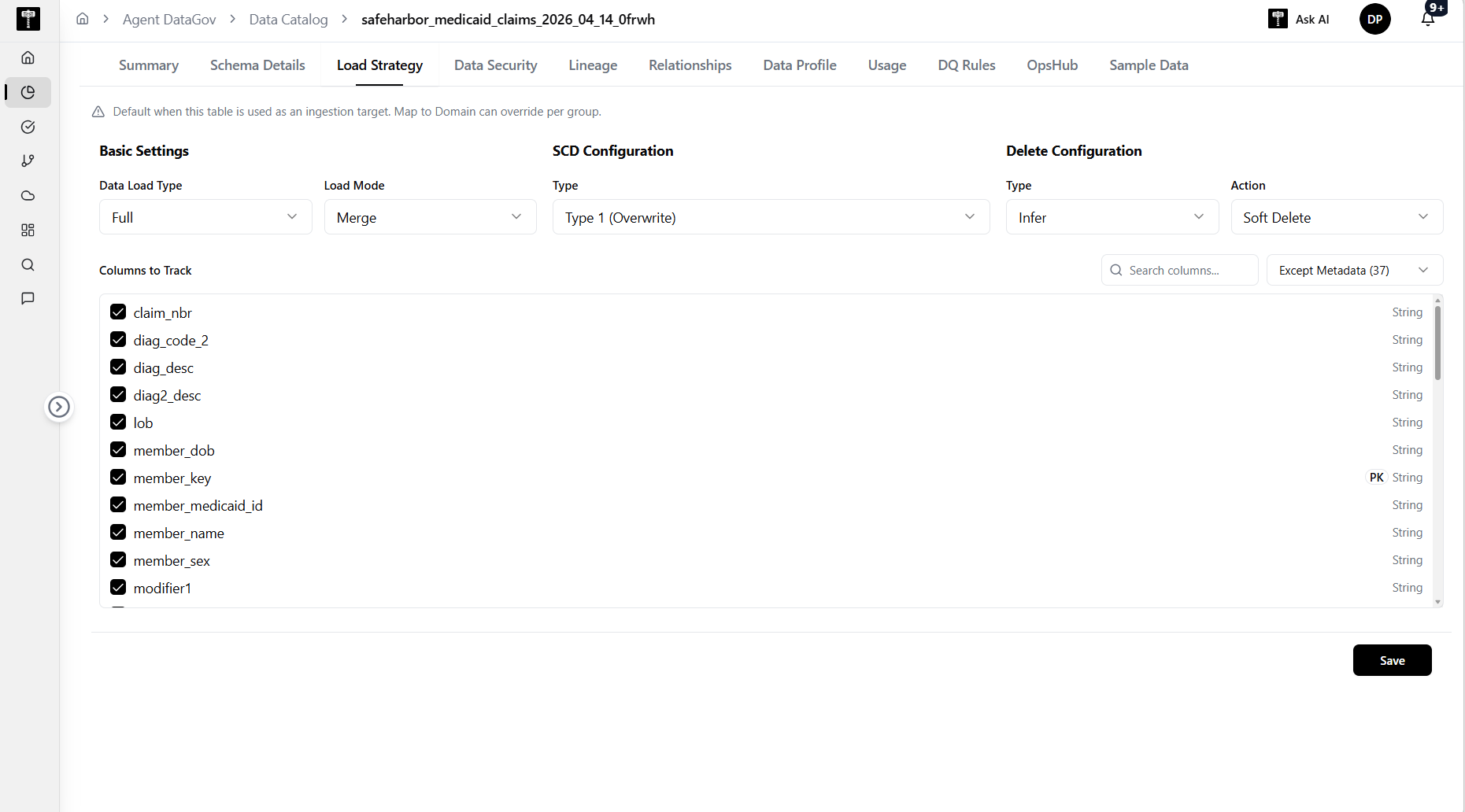Open the OpsHub tab
This screenshot has height=812, width=1465.
(x=1053, y=65)
